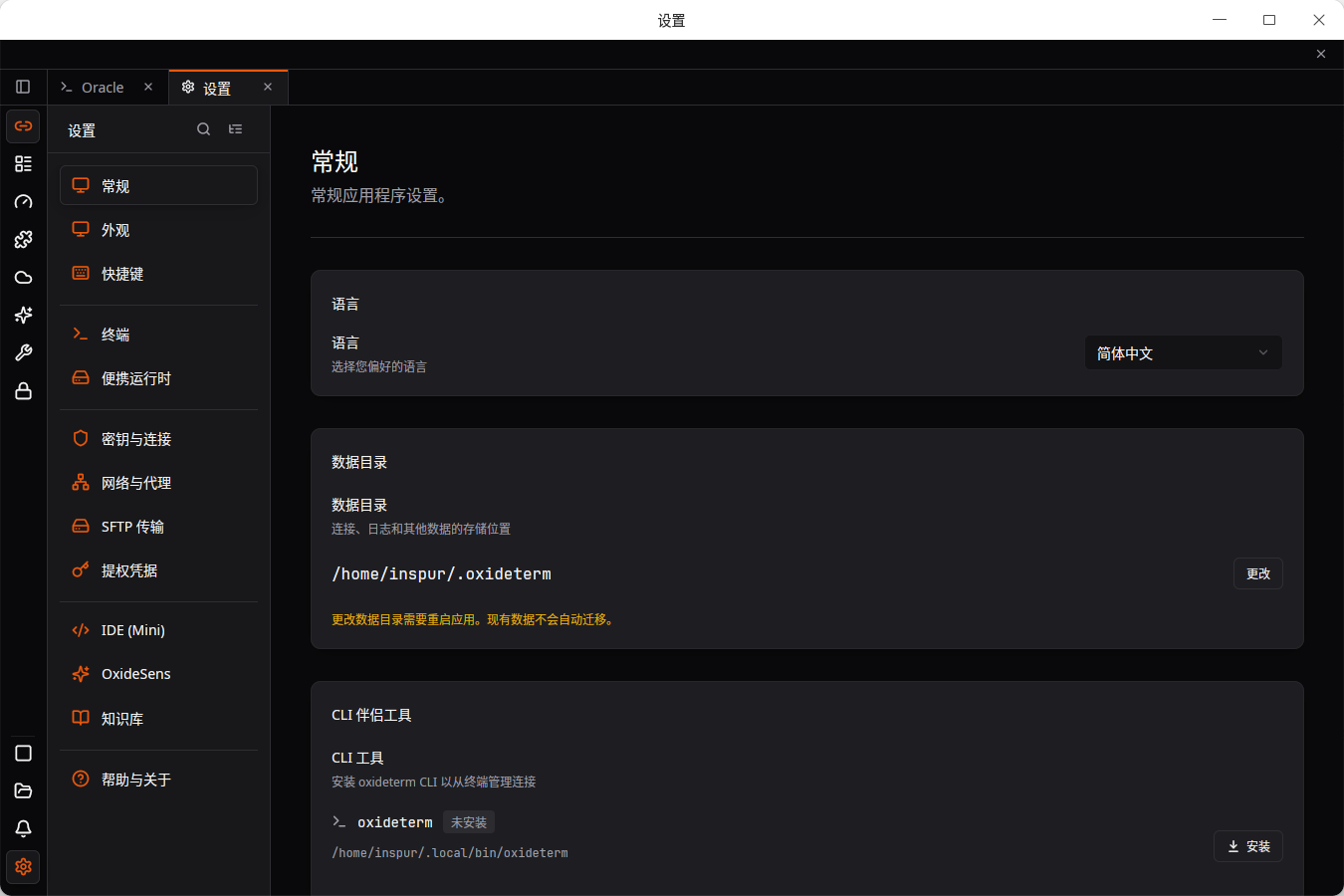Image resolution: width=1344 pixels, height=896 pixels.
Task: Search settings with the magnifier icon
Action: pyautogui.click(x=203, y=128)
